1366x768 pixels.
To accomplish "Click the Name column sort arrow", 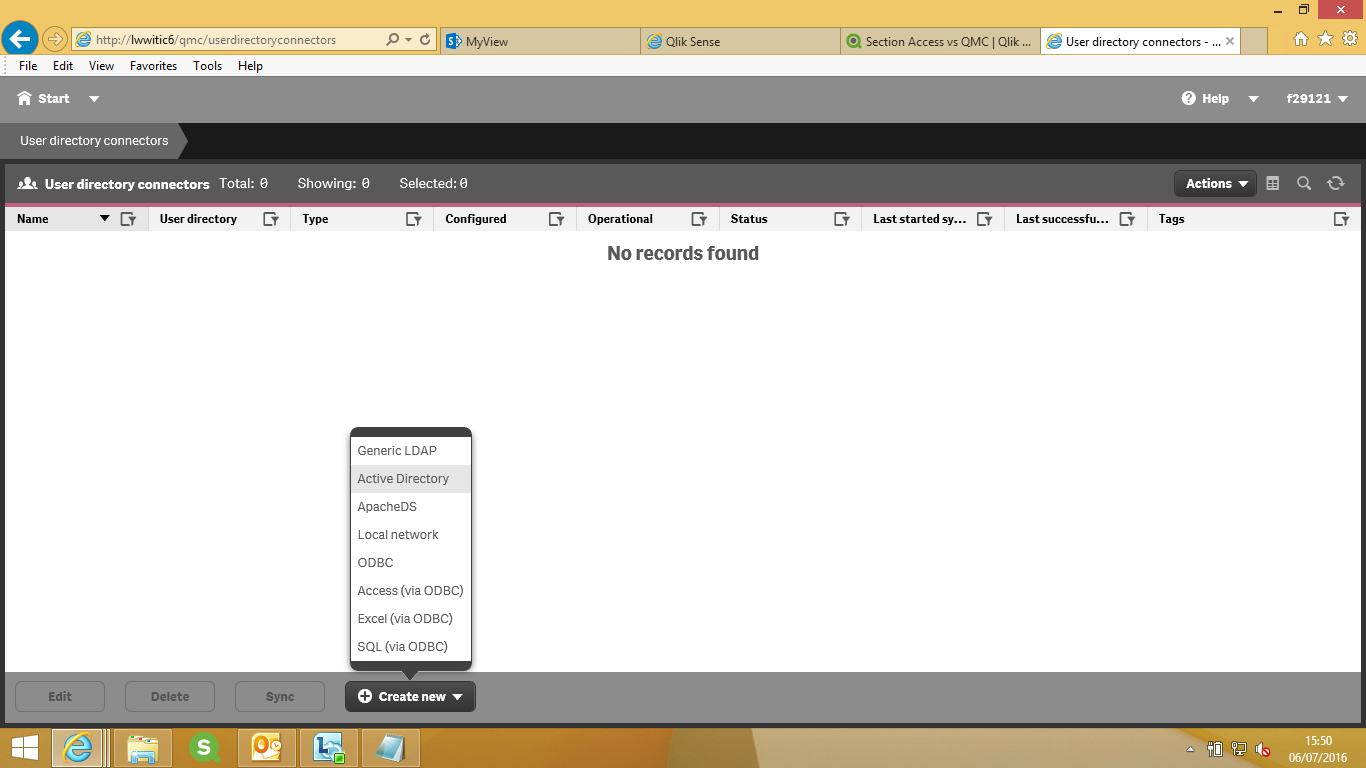I will 105,219.
